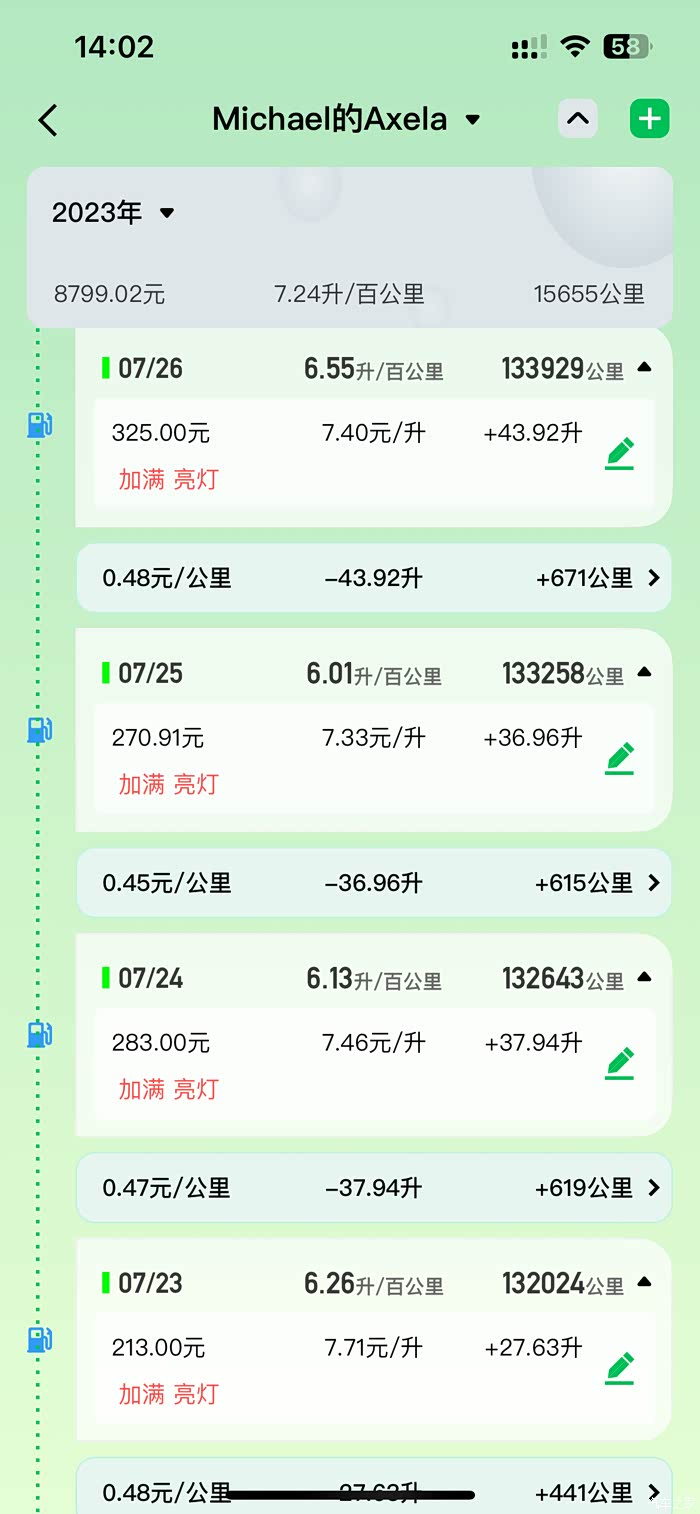
Task: Collapse the 07/25 record card
Action: click(644, 673)
